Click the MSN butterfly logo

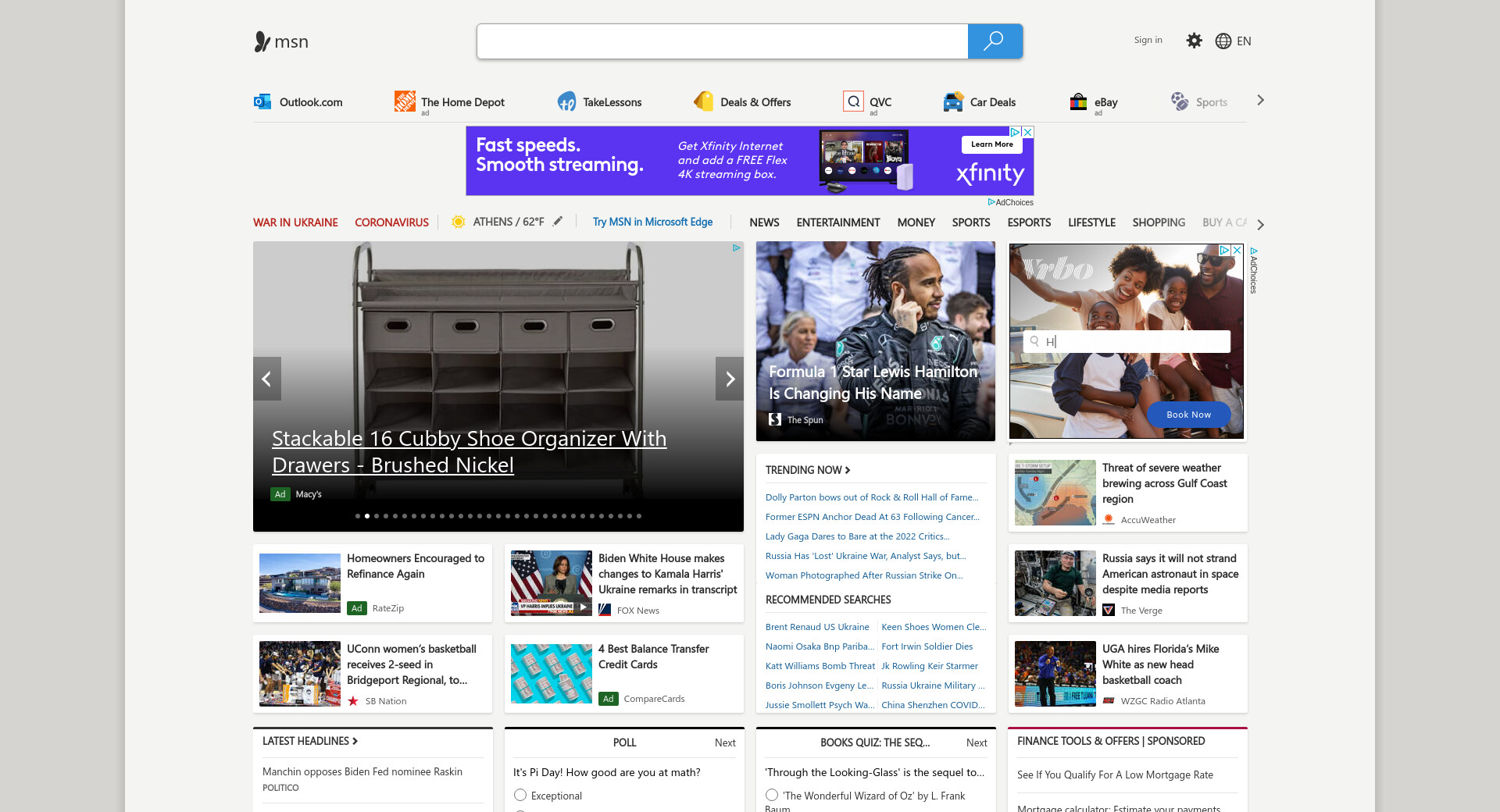point(262,41)
